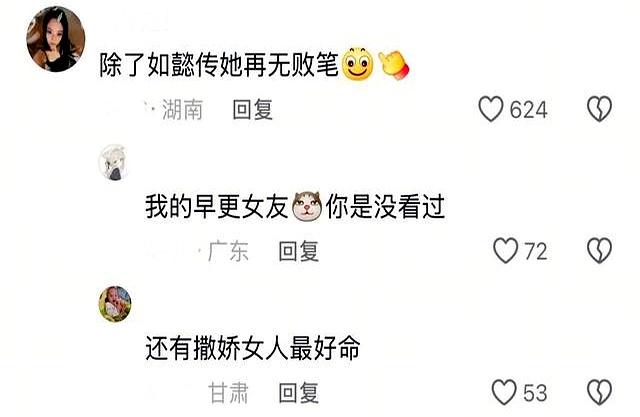Select comment text 除了如懿传她再无败笔

pyautogui.click(x=219, y=65)
